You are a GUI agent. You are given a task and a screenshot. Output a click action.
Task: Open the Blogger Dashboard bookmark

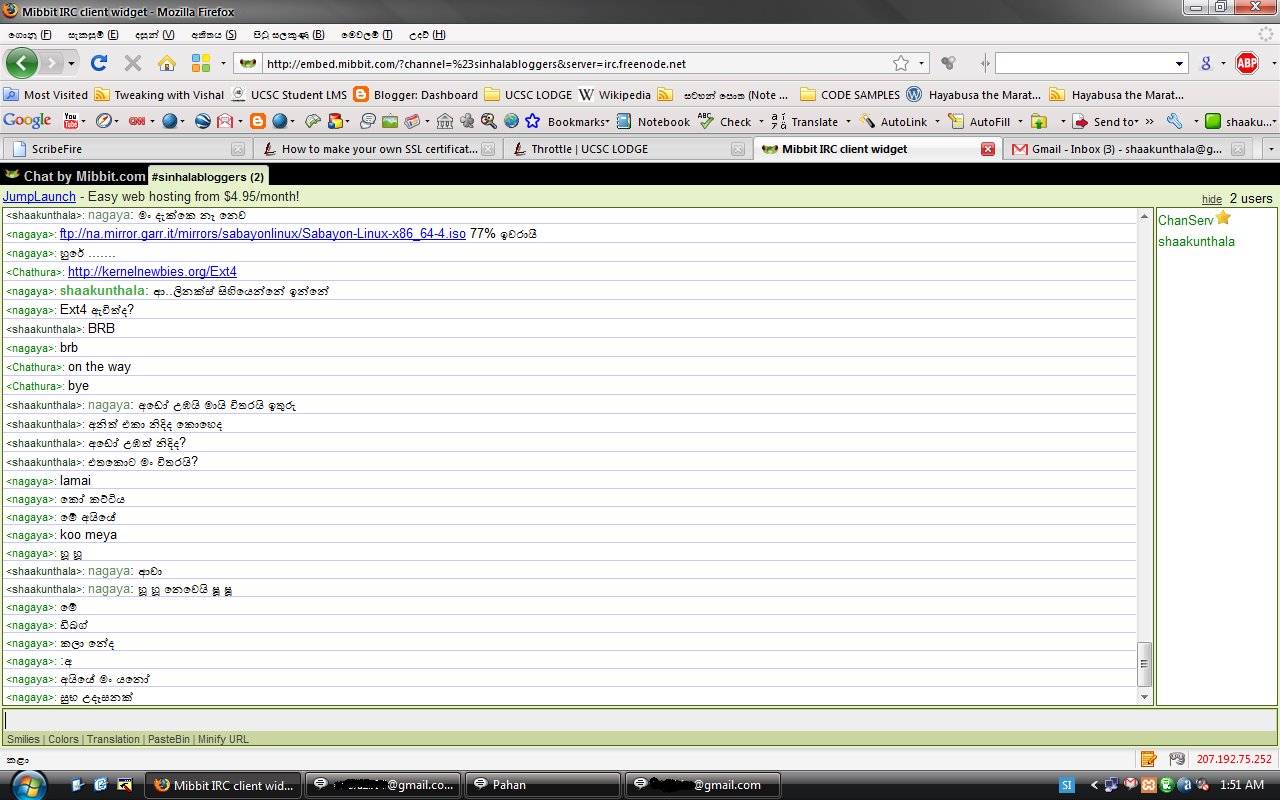coord(416,95)
